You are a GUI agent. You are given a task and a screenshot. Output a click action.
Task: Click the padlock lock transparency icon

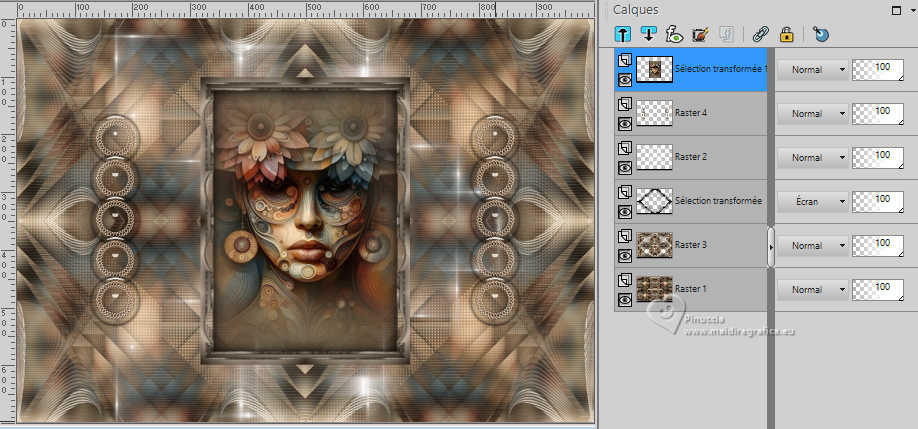click(x=786, y=34)
